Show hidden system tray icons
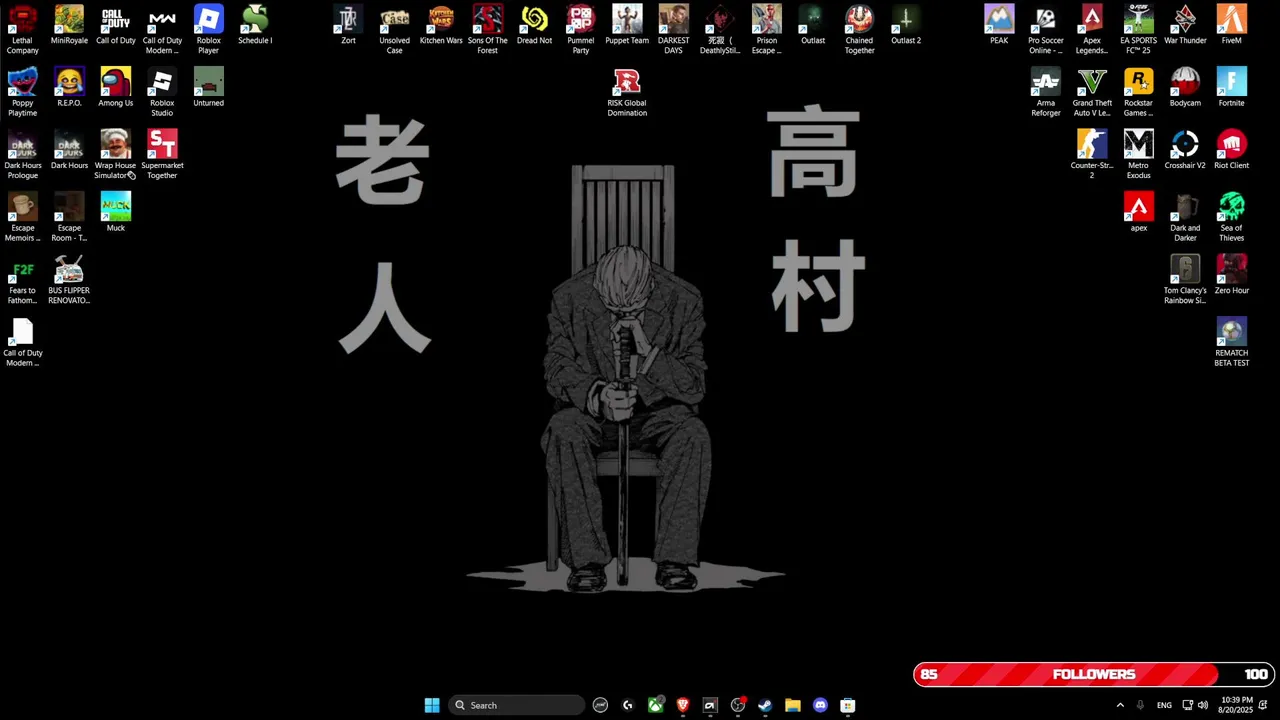 (x=1120, y=705)
